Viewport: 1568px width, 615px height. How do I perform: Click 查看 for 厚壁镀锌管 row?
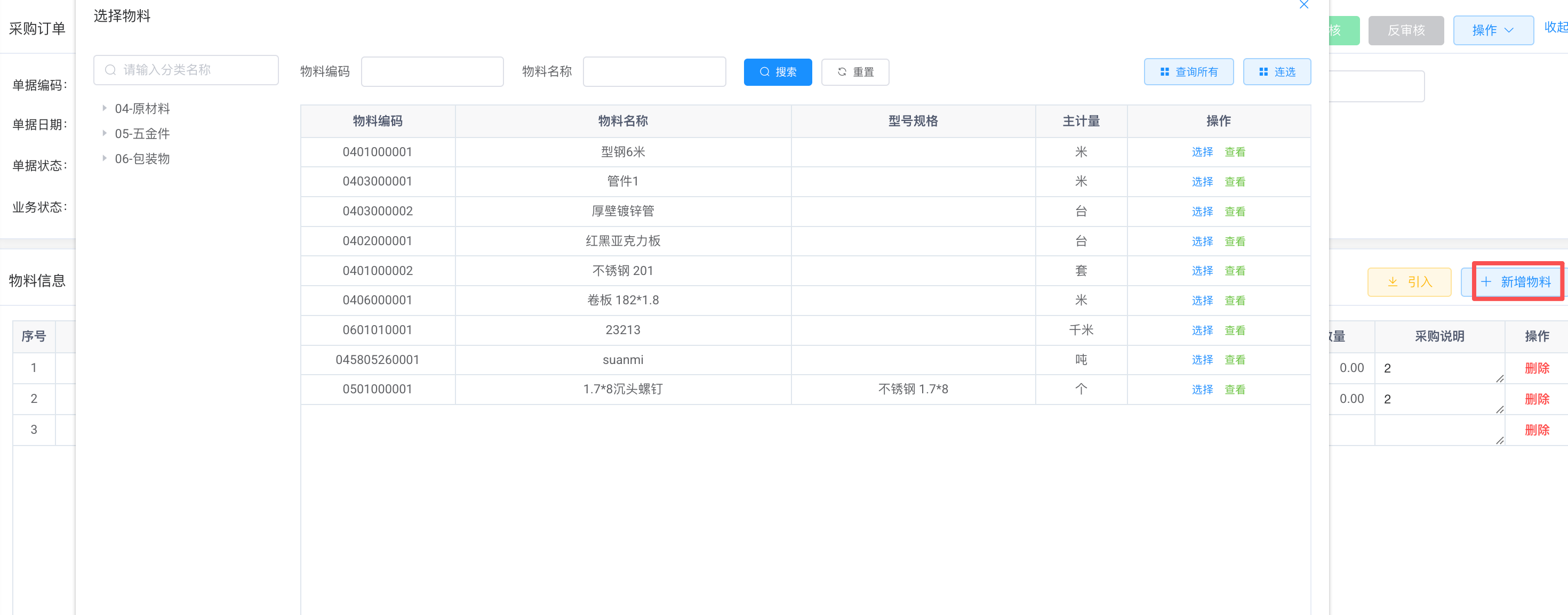1235,211
